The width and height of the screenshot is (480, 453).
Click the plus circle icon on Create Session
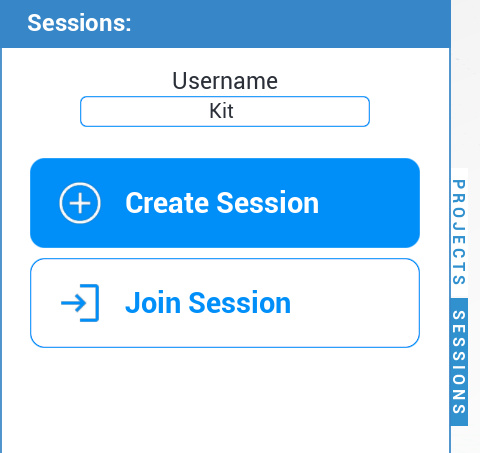tap(80, 203)
